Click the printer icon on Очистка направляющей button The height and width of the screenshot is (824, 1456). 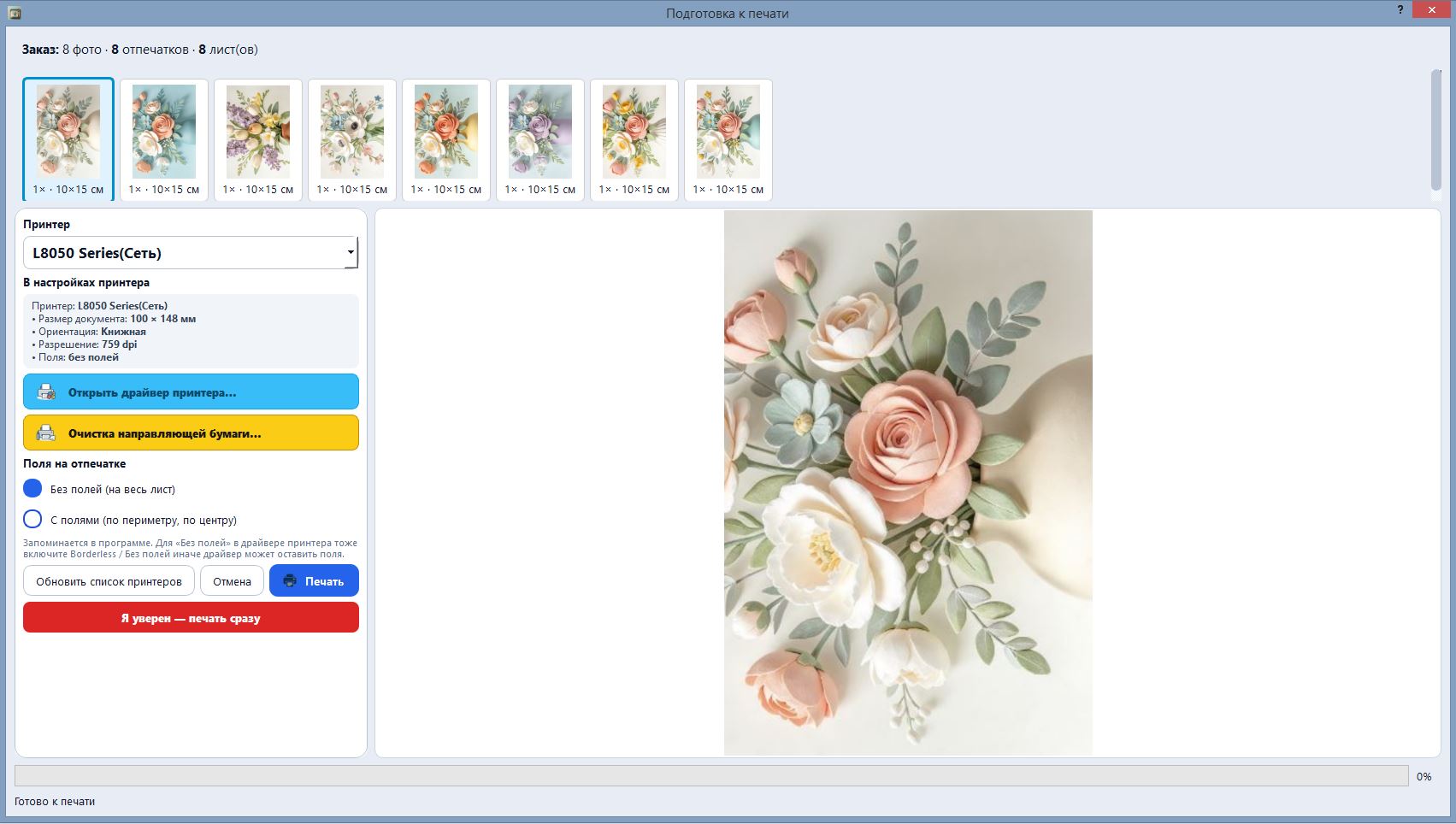(46, 433)
